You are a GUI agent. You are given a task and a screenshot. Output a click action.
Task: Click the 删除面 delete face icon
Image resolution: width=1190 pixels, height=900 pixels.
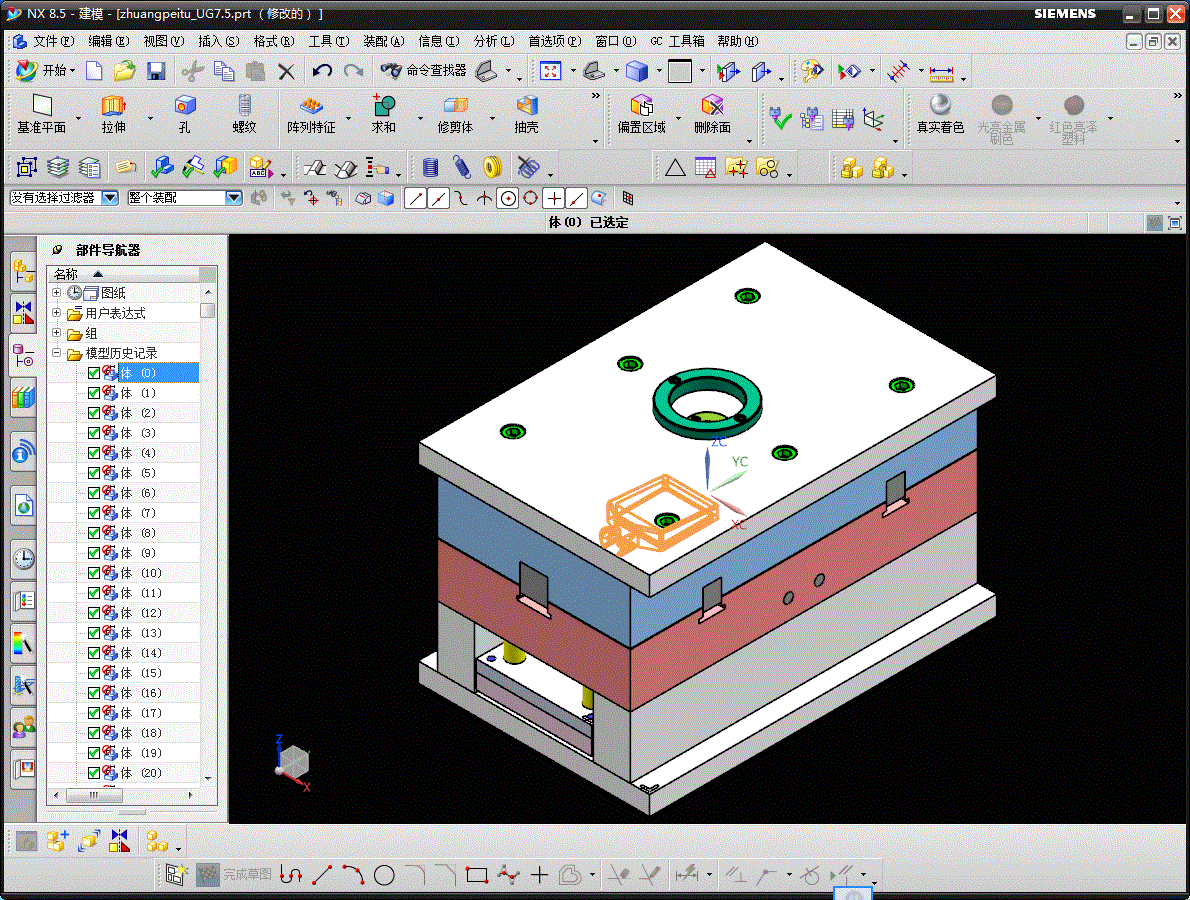tap(712, 105)
